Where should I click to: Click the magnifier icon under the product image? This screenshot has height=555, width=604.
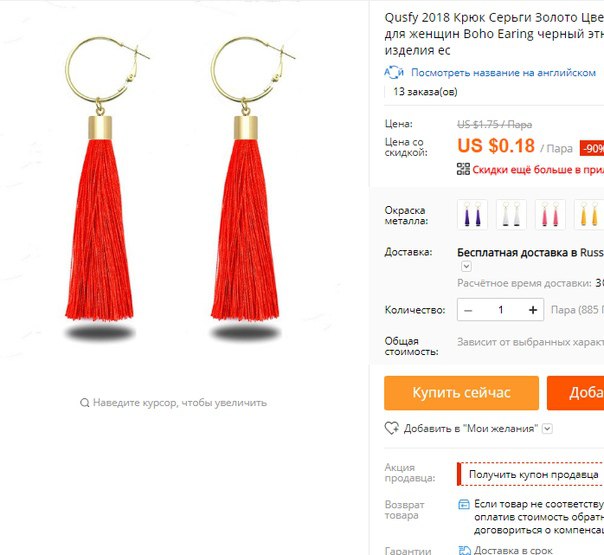[84, 403]
